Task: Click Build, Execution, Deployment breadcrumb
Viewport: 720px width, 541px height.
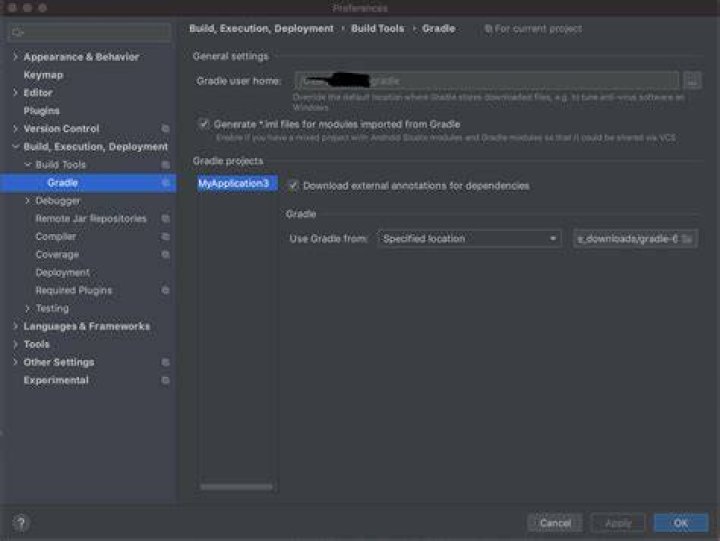Action: coord(261,28)
